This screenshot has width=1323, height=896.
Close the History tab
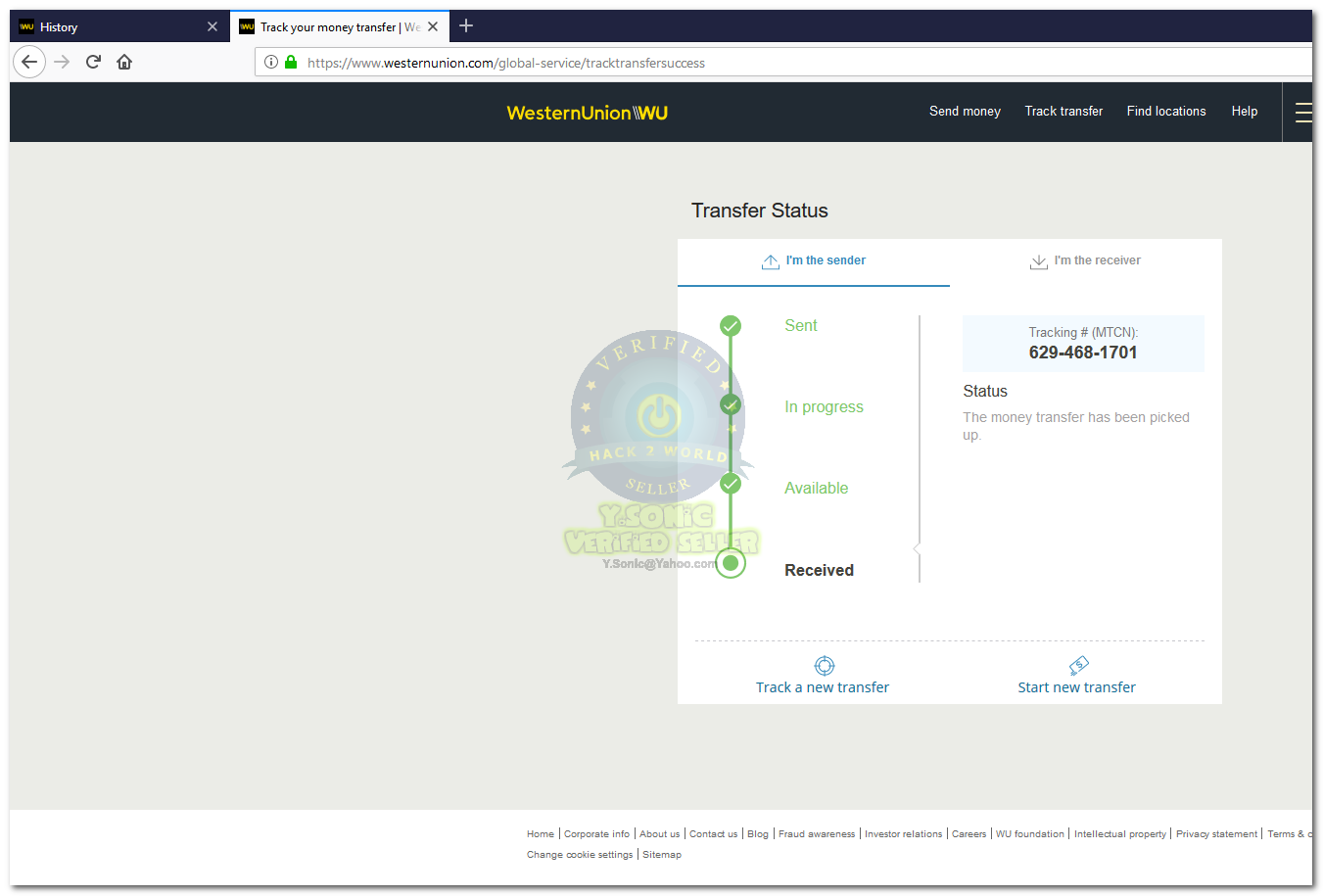click(x=213, y=26)
